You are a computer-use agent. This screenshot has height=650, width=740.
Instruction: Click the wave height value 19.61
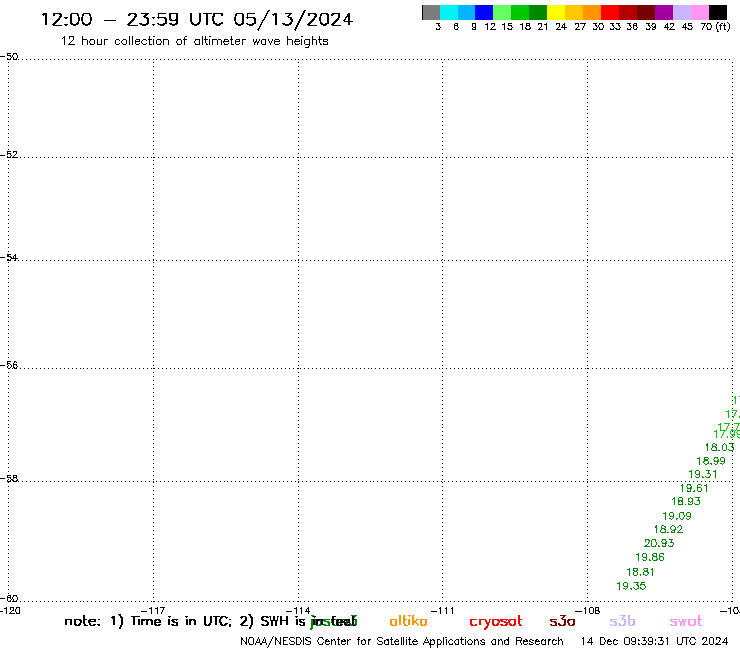point(694,489)
